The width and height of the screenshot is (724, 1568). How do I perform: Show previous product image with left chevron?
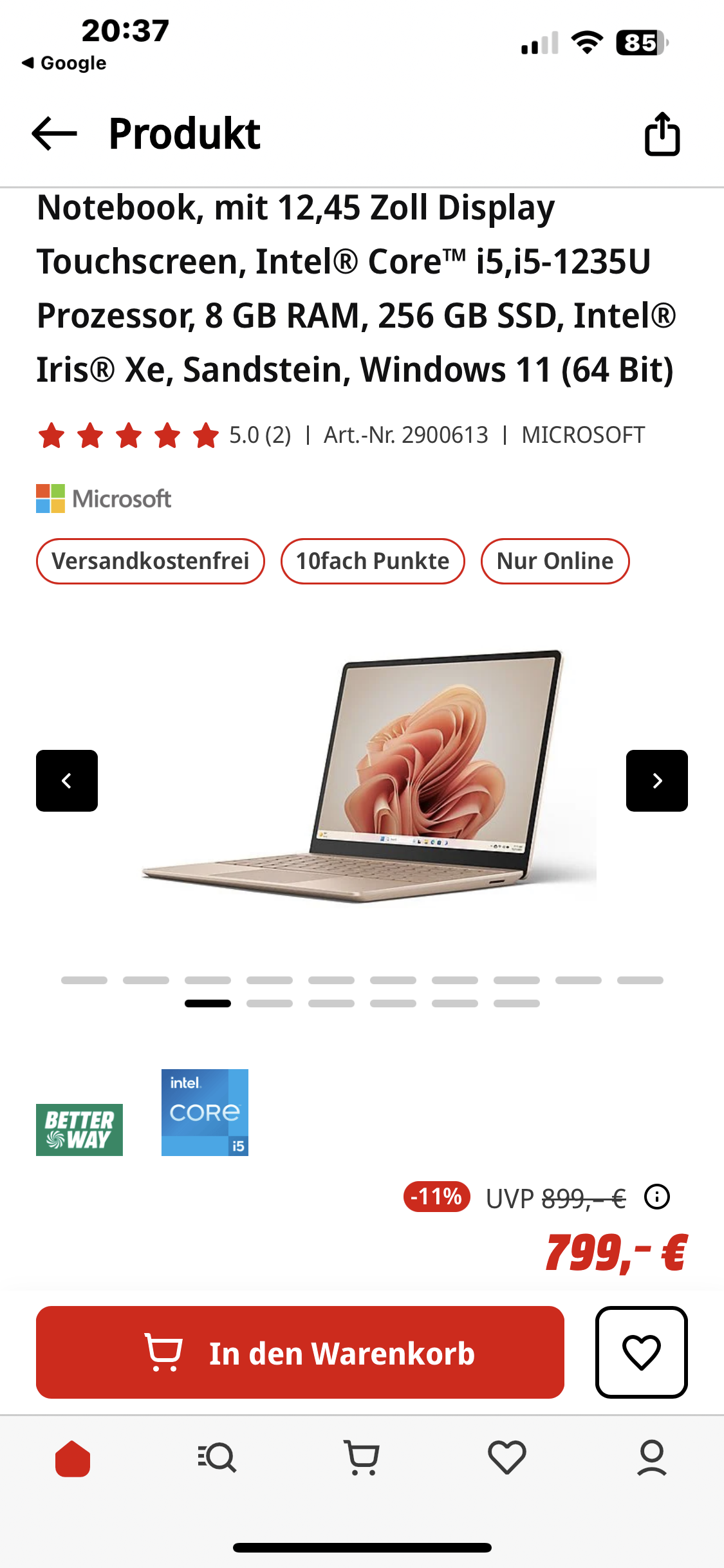[67, 781]
